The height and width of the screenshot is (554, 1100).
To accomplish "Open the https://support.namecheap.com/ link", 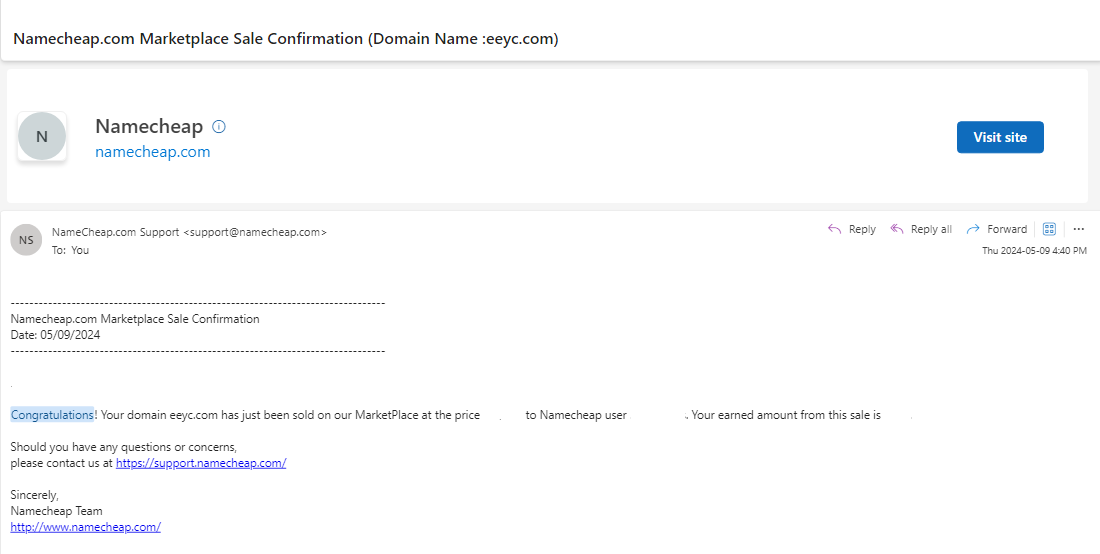I will coord(201,463).
